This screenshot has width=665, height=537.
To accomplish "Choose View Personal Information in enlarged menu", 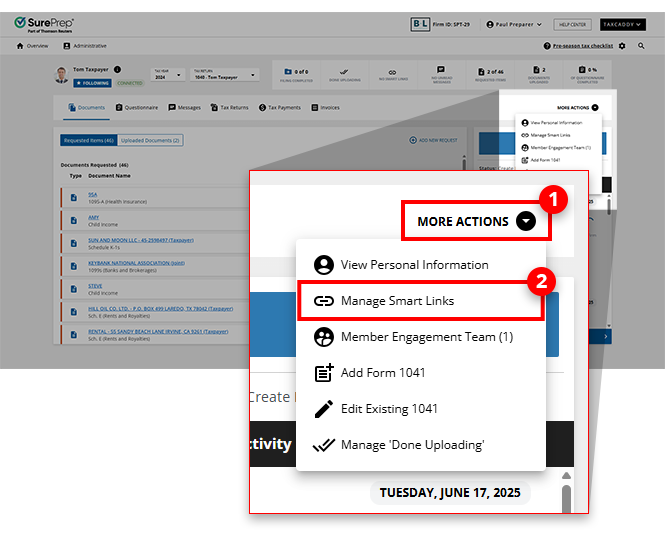I will pyautogui.click(x=421, y=265).
